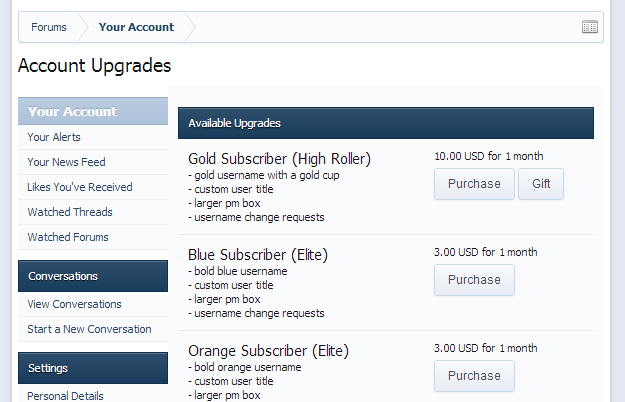Open the quick navigation menu icon
The width and height of the screenshot is (625, 402).
590,27
